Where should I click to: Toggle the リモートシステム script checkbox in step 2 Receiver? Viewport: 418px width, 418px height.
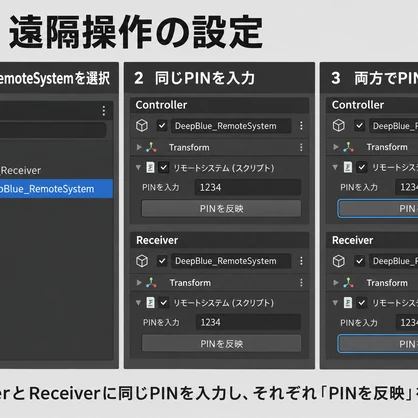163,303
